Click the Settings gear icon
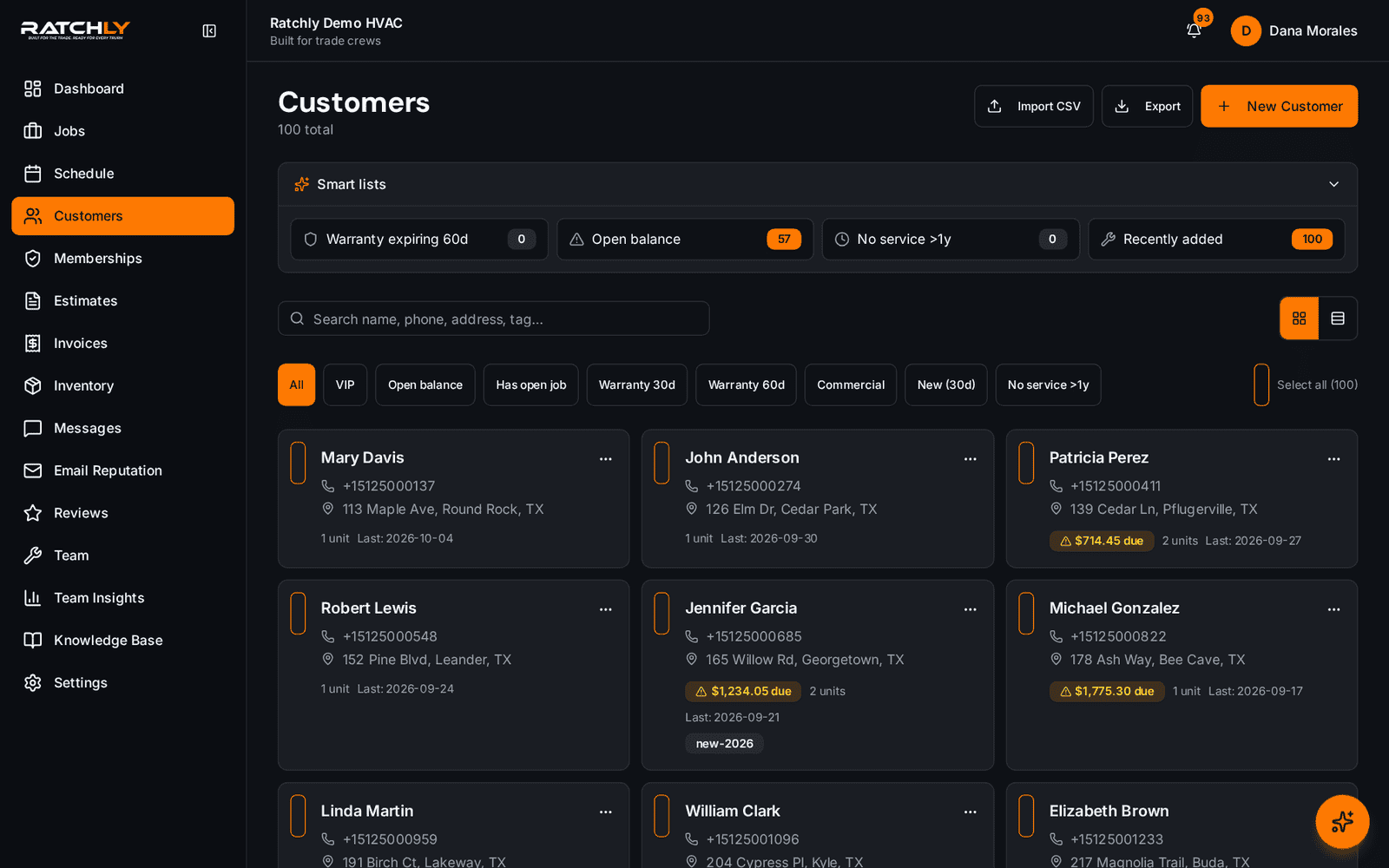The image size is (1389, 868). 33,683
